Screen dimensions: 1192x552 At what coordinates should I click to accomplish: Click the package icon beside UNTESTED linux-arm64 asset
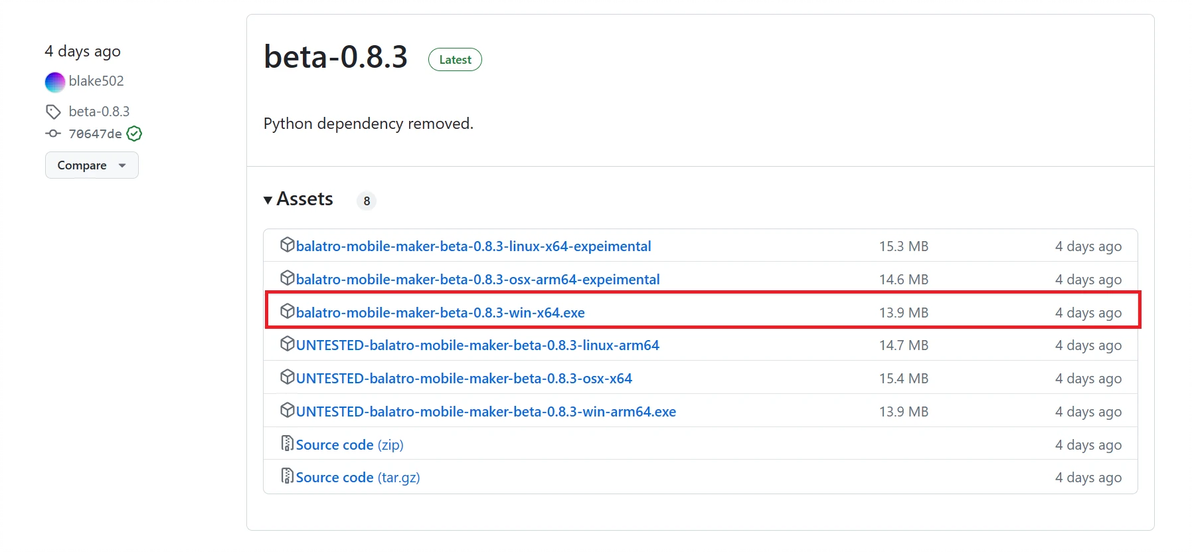[x=287, y=344]
